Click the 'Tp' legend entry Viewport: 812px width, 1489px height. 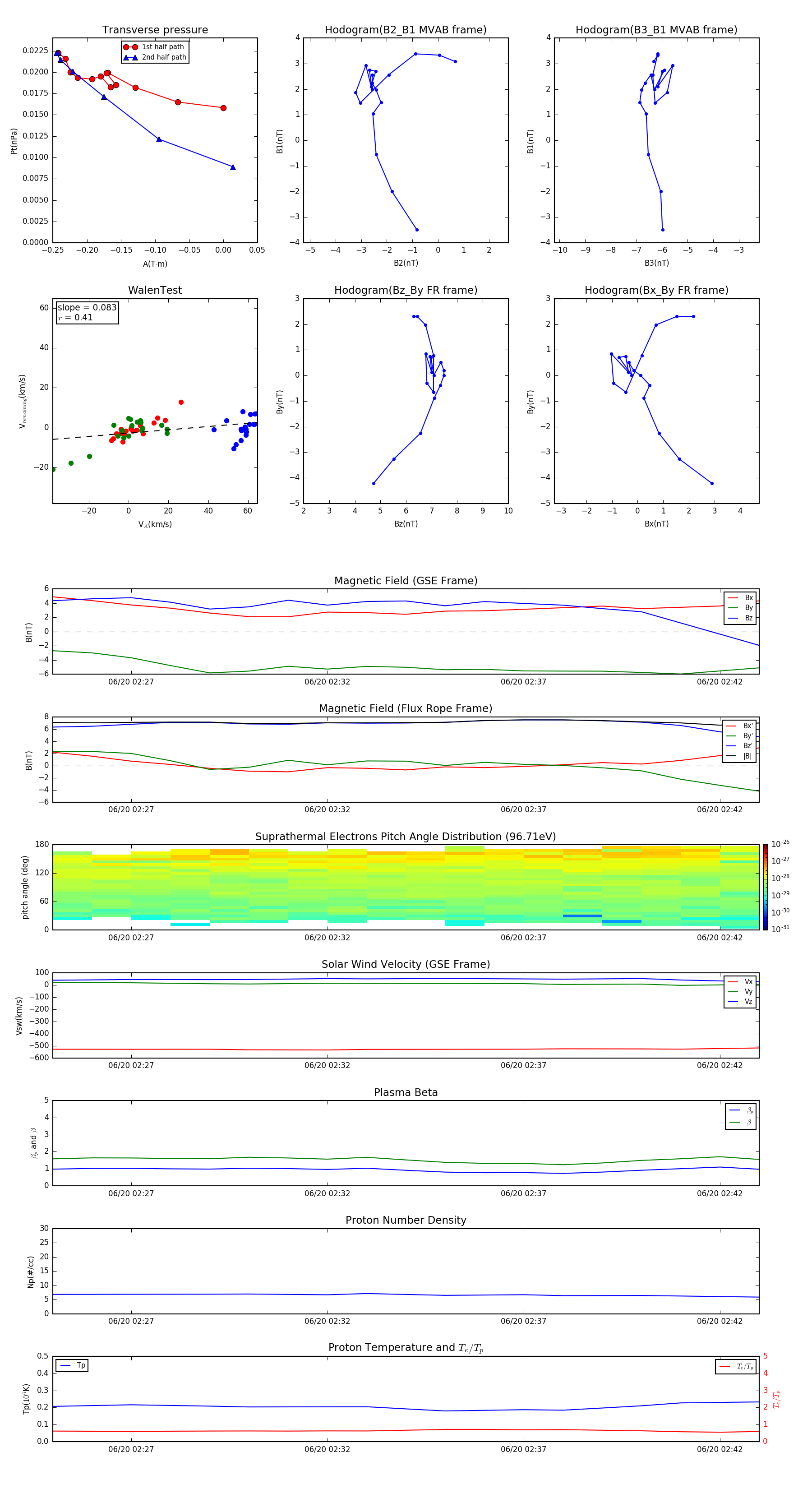pos(72,1365)
